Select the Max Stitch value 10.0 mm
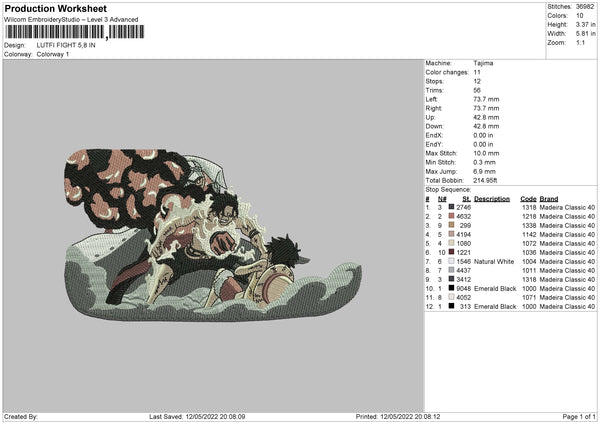This screenshot has height=424, width=600. (486, 153)
